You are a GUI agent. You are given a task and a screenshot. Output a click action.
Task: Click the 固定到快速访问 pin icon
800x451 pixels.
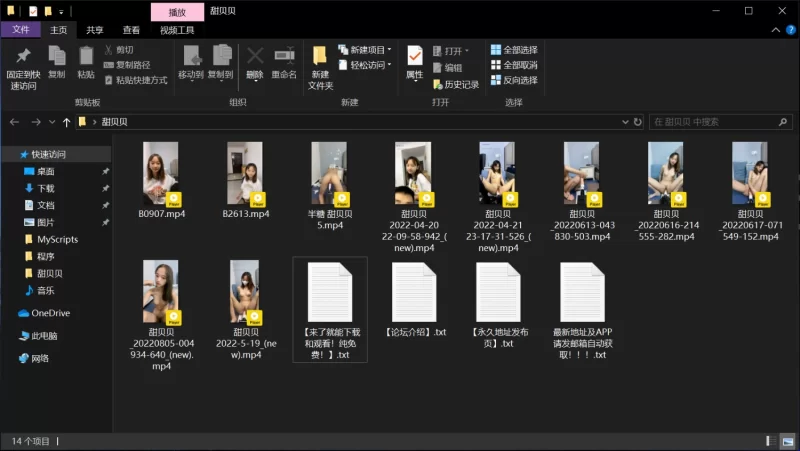[23, 58]
